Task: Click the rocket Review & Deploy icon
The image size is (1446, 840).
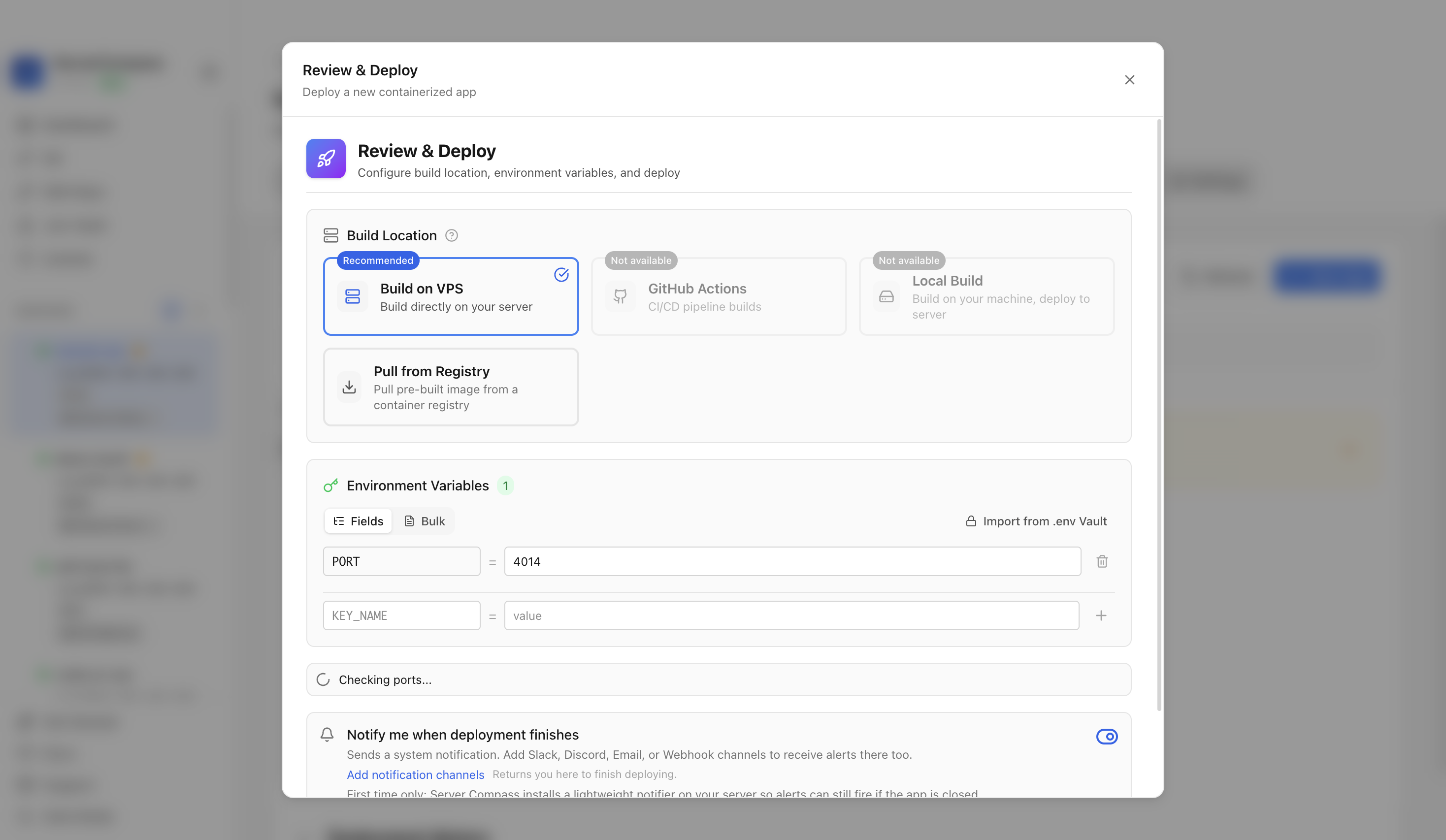Action: click(x=326, y=159)
